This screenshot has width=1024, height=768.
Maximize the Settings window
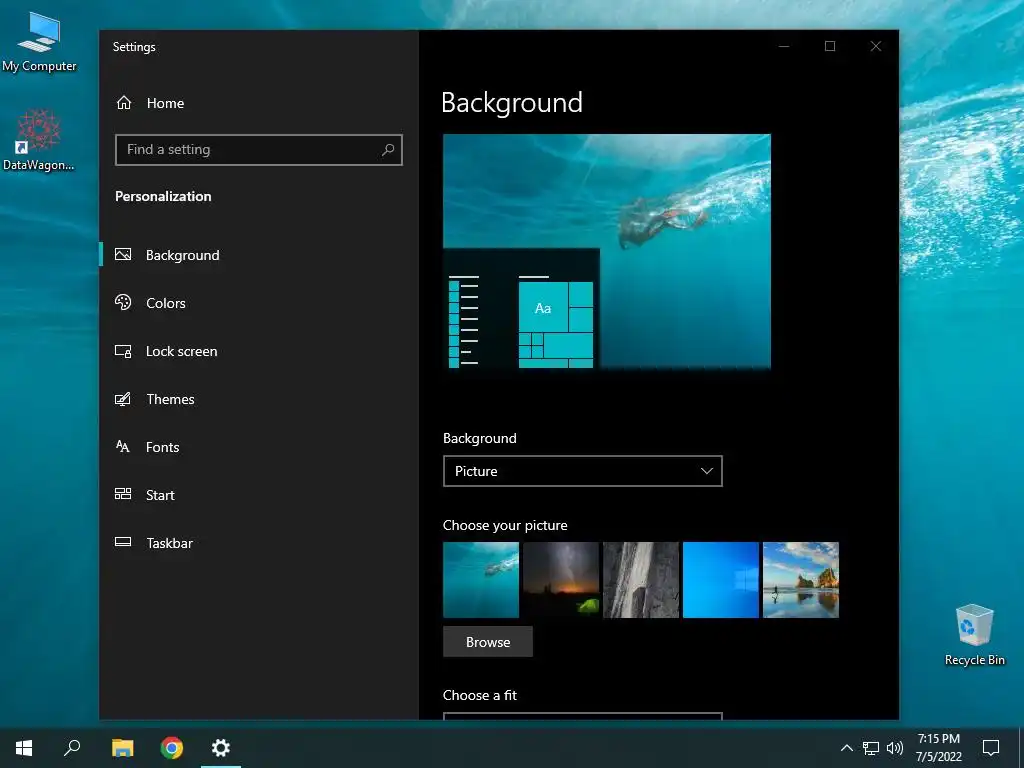pos(830,46)
